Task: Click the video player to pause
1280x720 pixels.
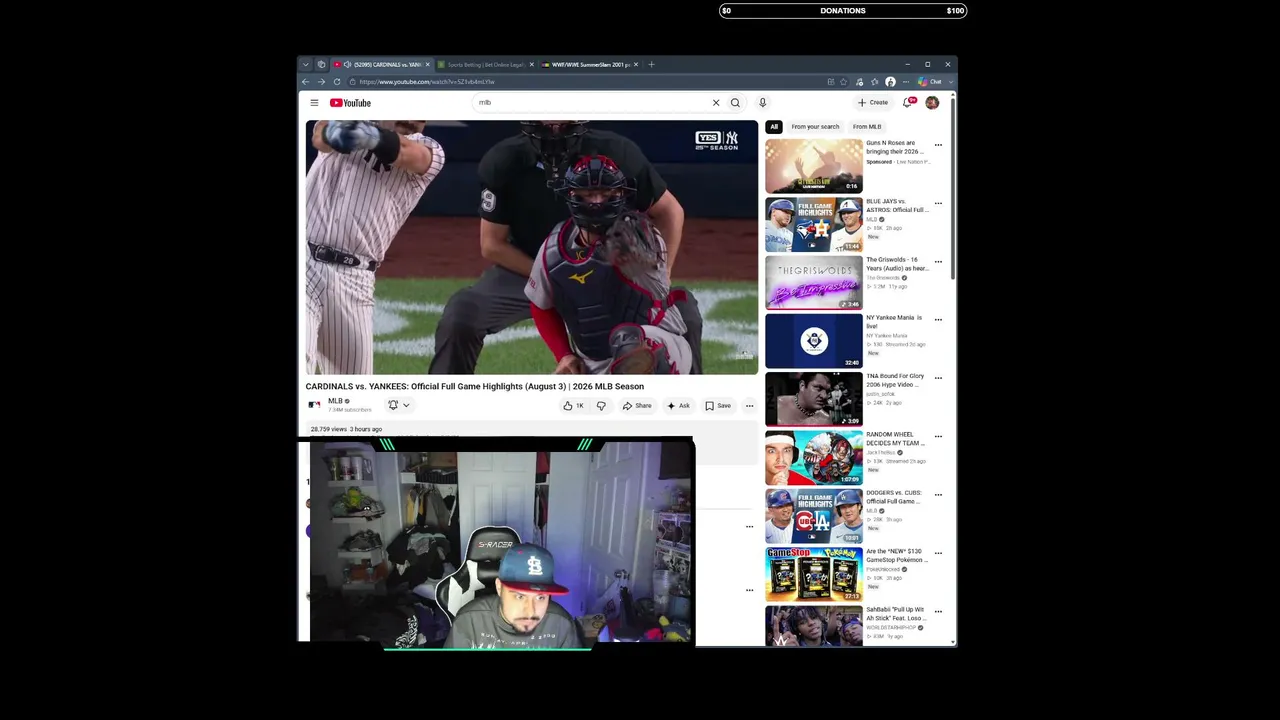Action: (532, 247)
